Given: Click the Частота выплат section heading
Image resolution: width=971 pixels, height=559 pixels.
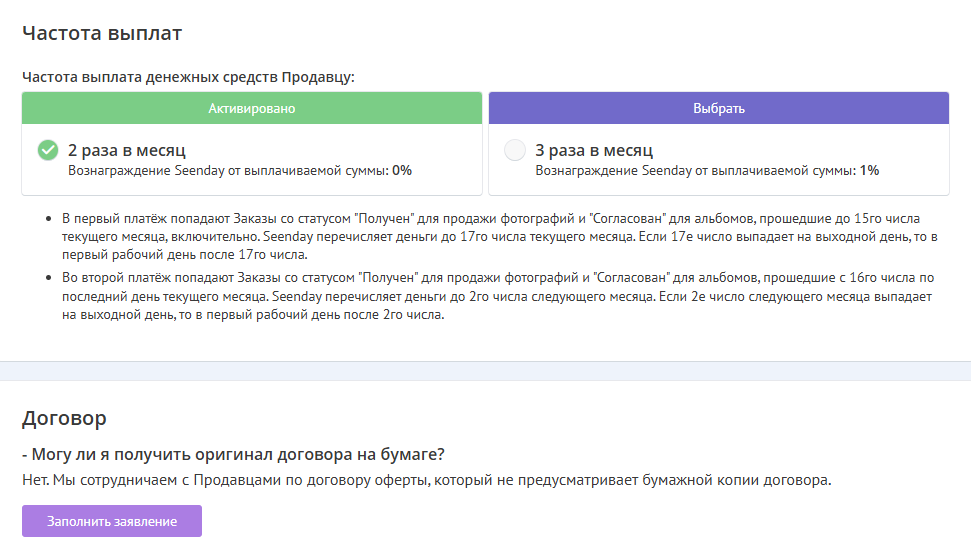Looking at the screenshot, I should [x=102, y=33].
